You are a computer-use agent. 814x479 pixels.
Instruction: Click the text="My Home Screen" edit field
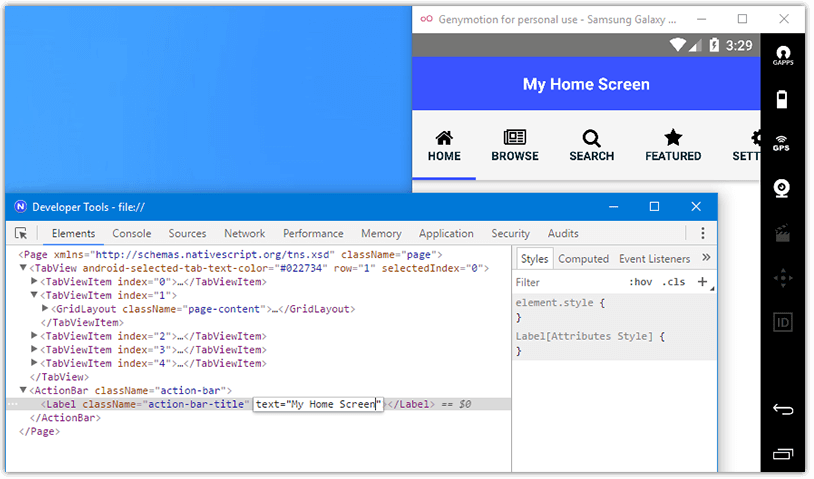[x=318, y=404]
